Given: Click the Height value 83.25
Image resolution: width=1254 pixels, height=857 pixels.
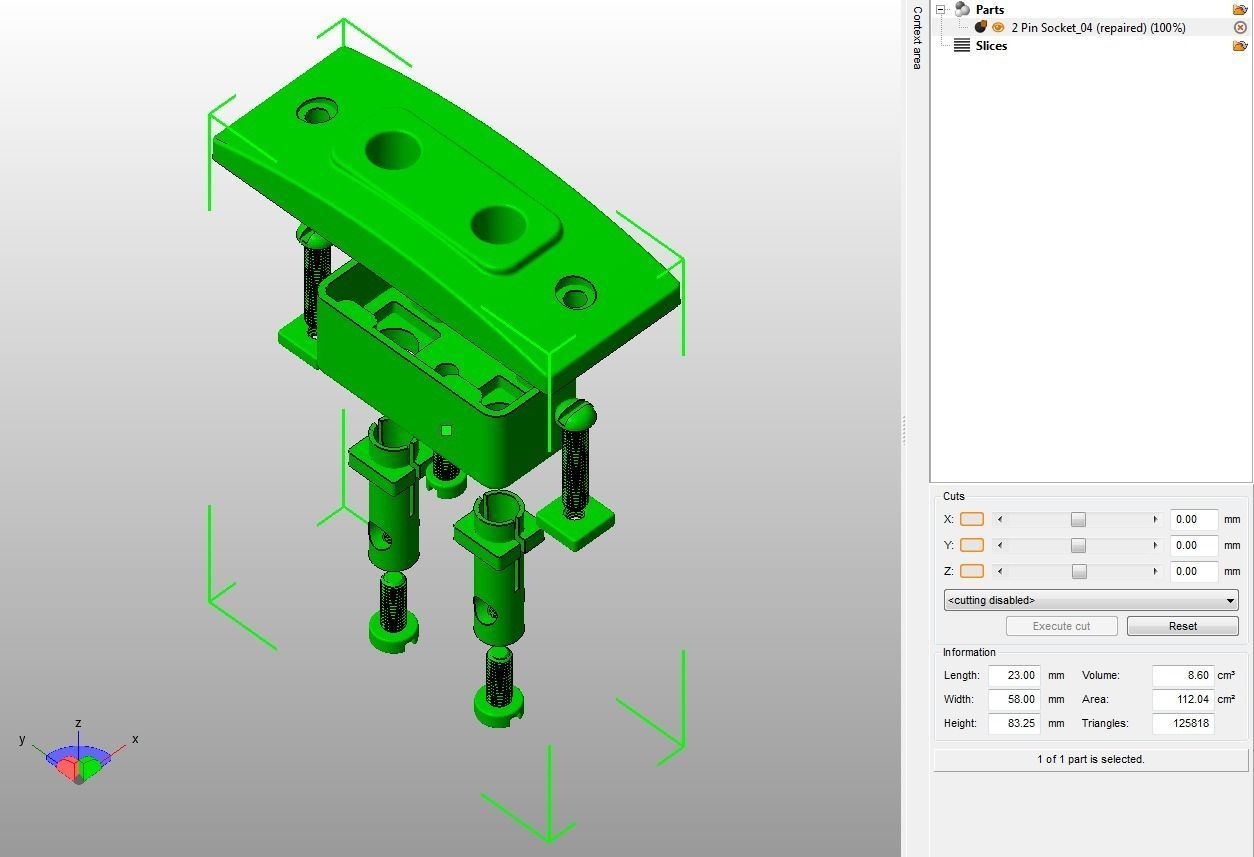Looking at the screenshot, I should tap(1014, 723).
